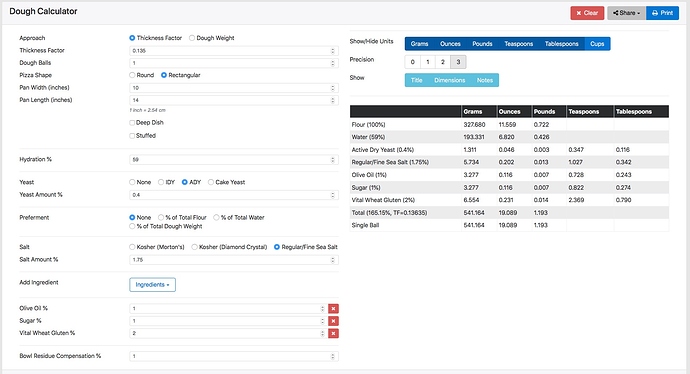This screenshot has height=374, width=690.
Task: Click the 'Water (59%)' row label
Action: tap(368, 137)
